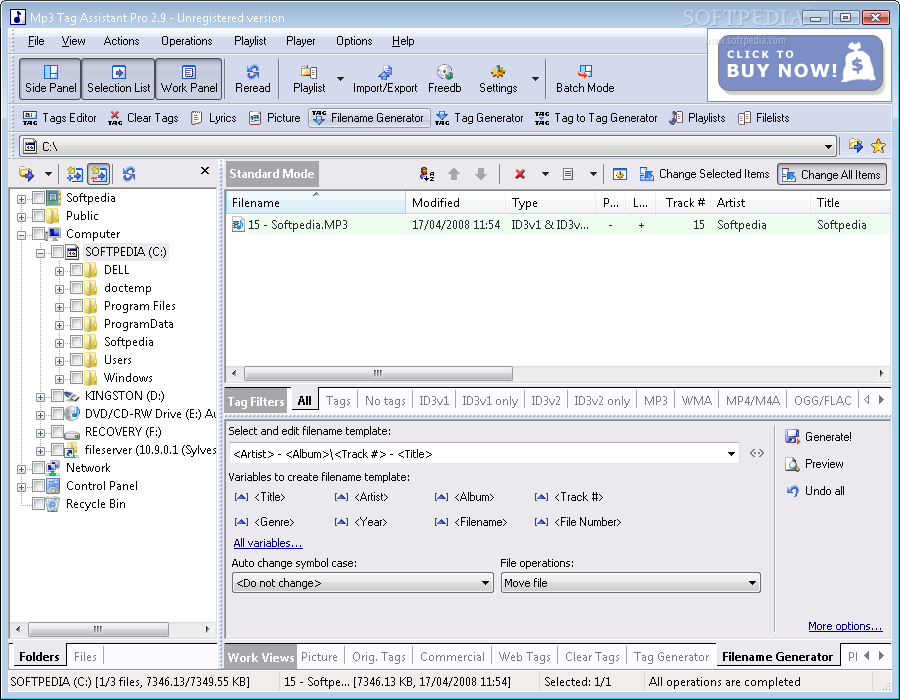The image size is (900, 700).
Task: Click the BUY NOW banner
Action: pos(800,65)
